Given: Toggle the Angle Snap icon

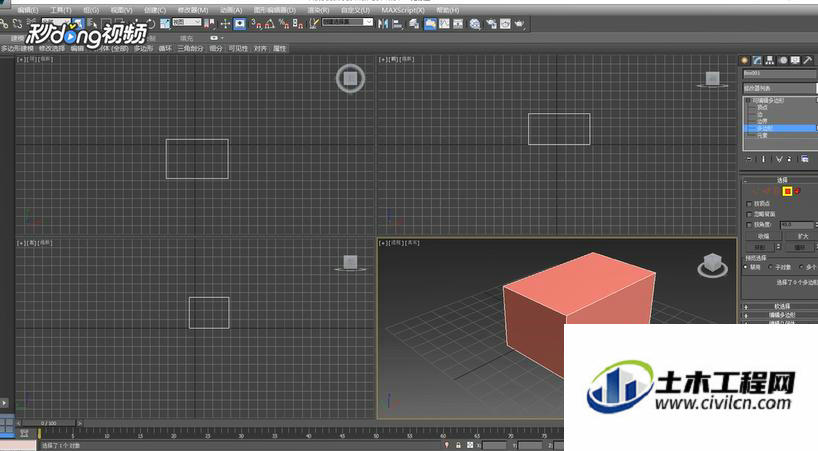Looking at the screenshot, I should click(270, 23).
